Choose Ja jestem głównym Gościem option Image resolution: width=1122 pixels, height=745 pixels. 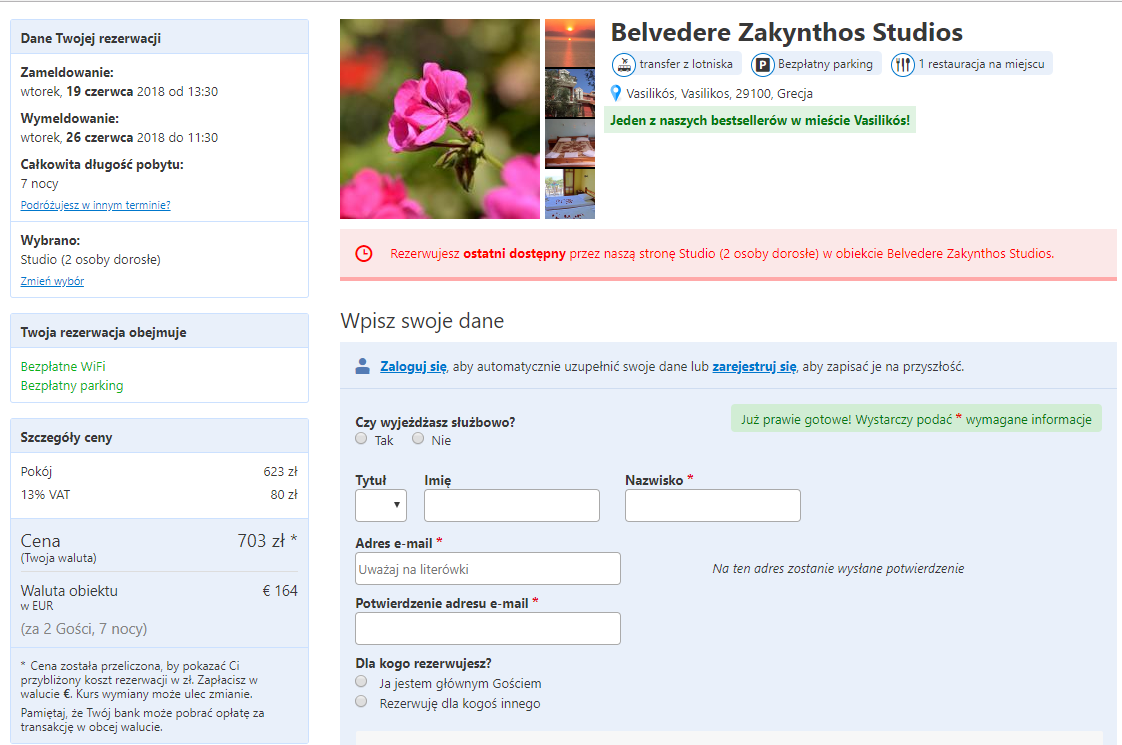click(x=360, y=681)
